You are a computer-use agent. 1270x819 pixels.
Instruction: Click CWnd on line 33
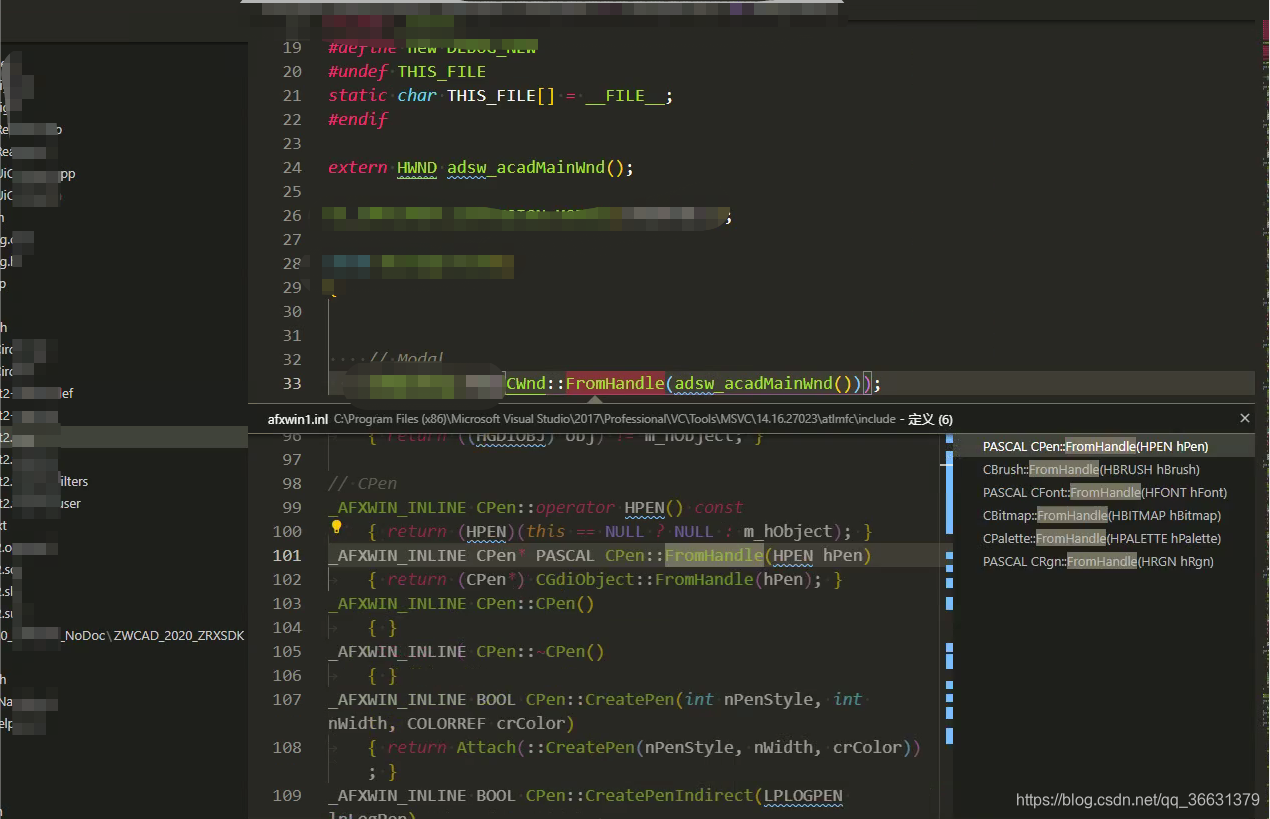(x=526, y=384)
